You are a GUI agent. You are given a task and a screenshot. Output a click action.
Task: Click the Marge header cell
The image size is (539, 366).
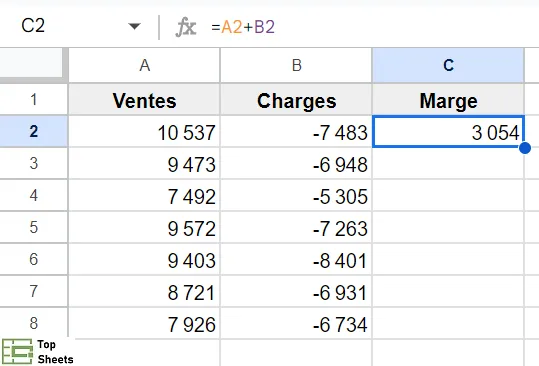448,100
